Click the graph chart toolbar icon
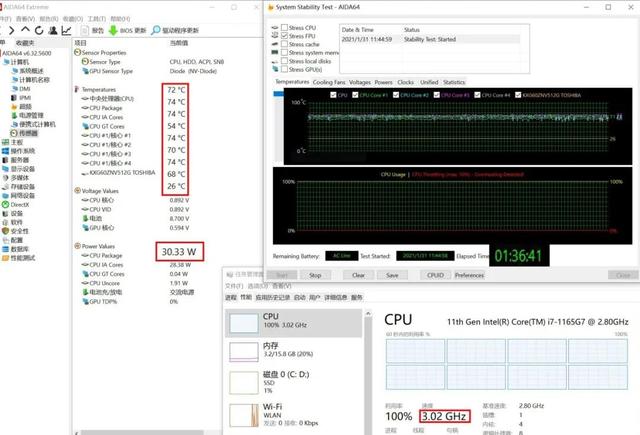The image size is (640, 435). [x=68, y=31]
